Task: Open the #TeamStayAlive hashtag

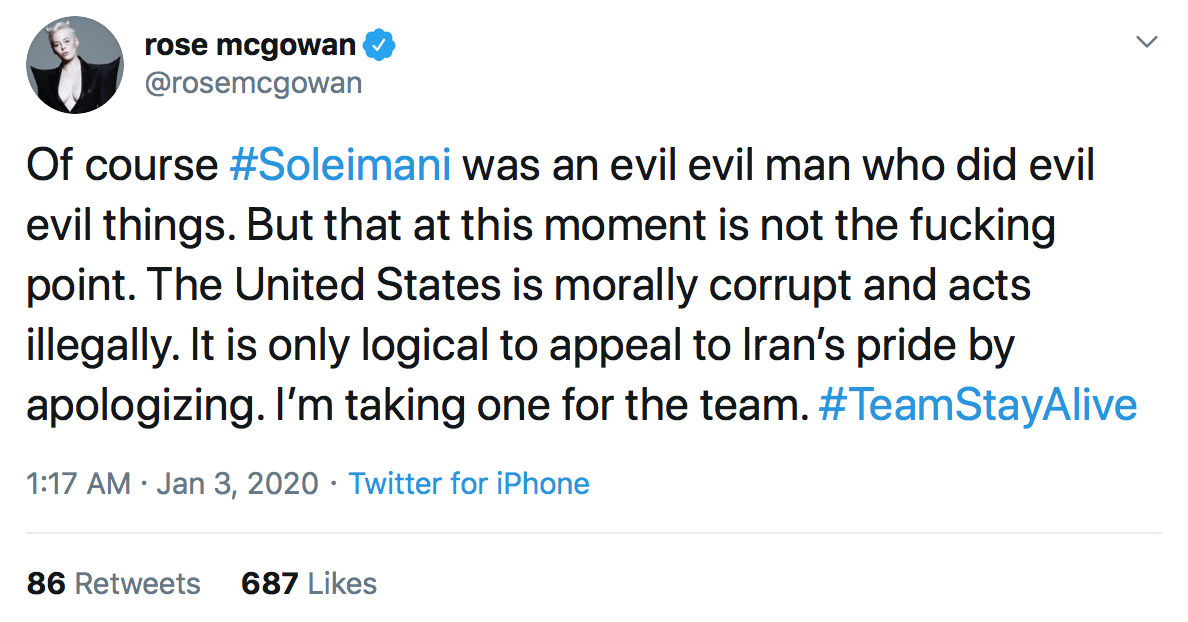Action: 978,405
